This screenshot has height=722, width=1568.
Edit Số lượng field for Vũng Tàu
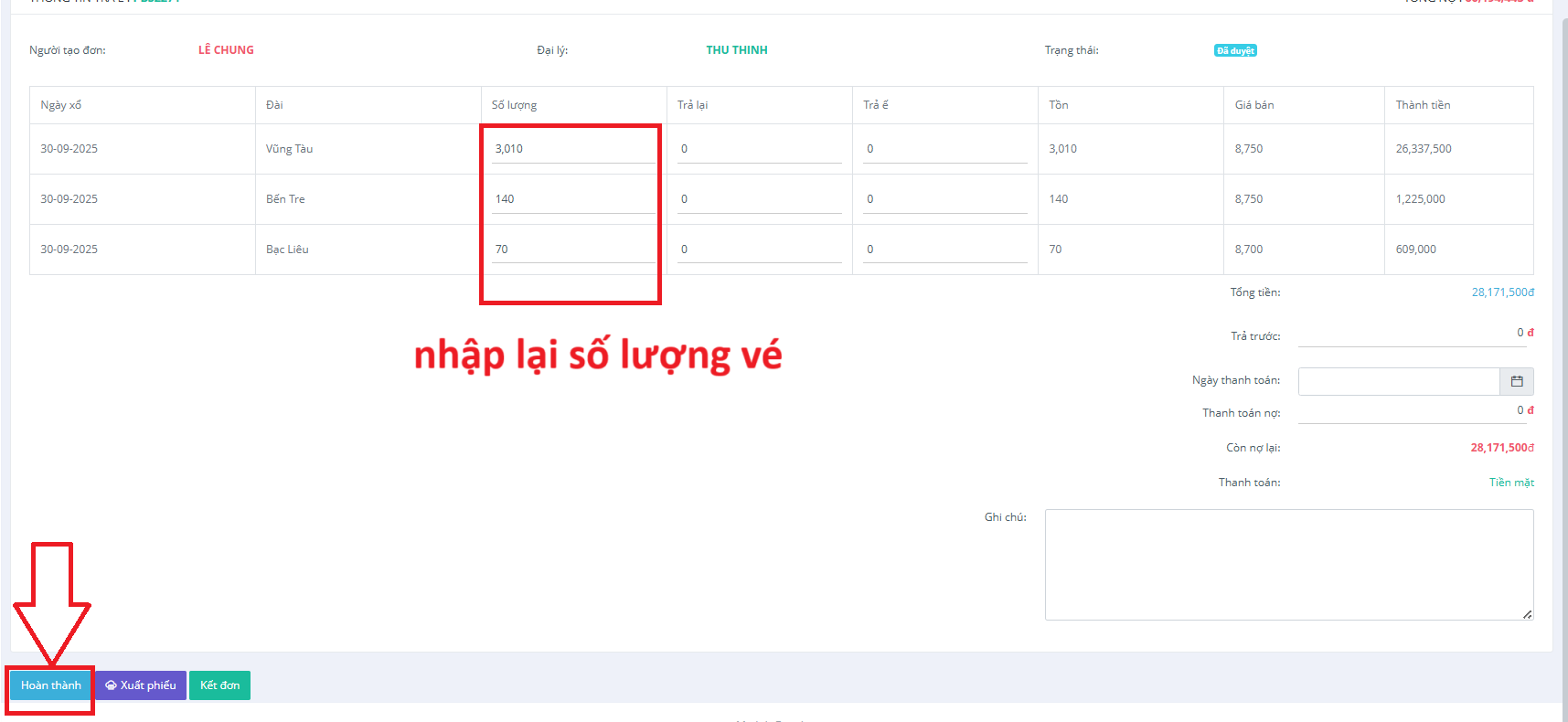coord(573,149)
